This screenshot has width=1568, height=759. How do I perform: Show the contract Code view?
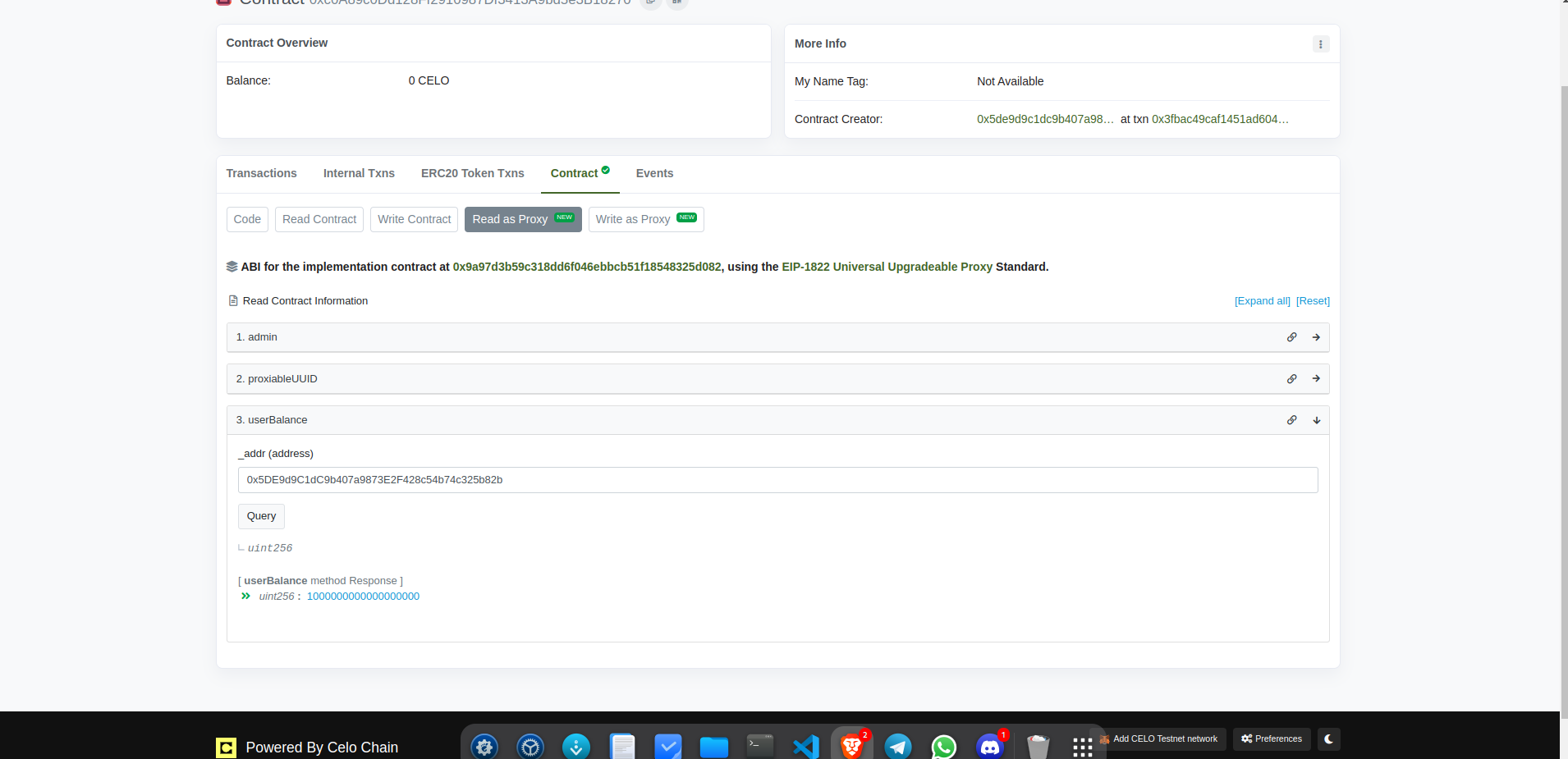[247, 219]
